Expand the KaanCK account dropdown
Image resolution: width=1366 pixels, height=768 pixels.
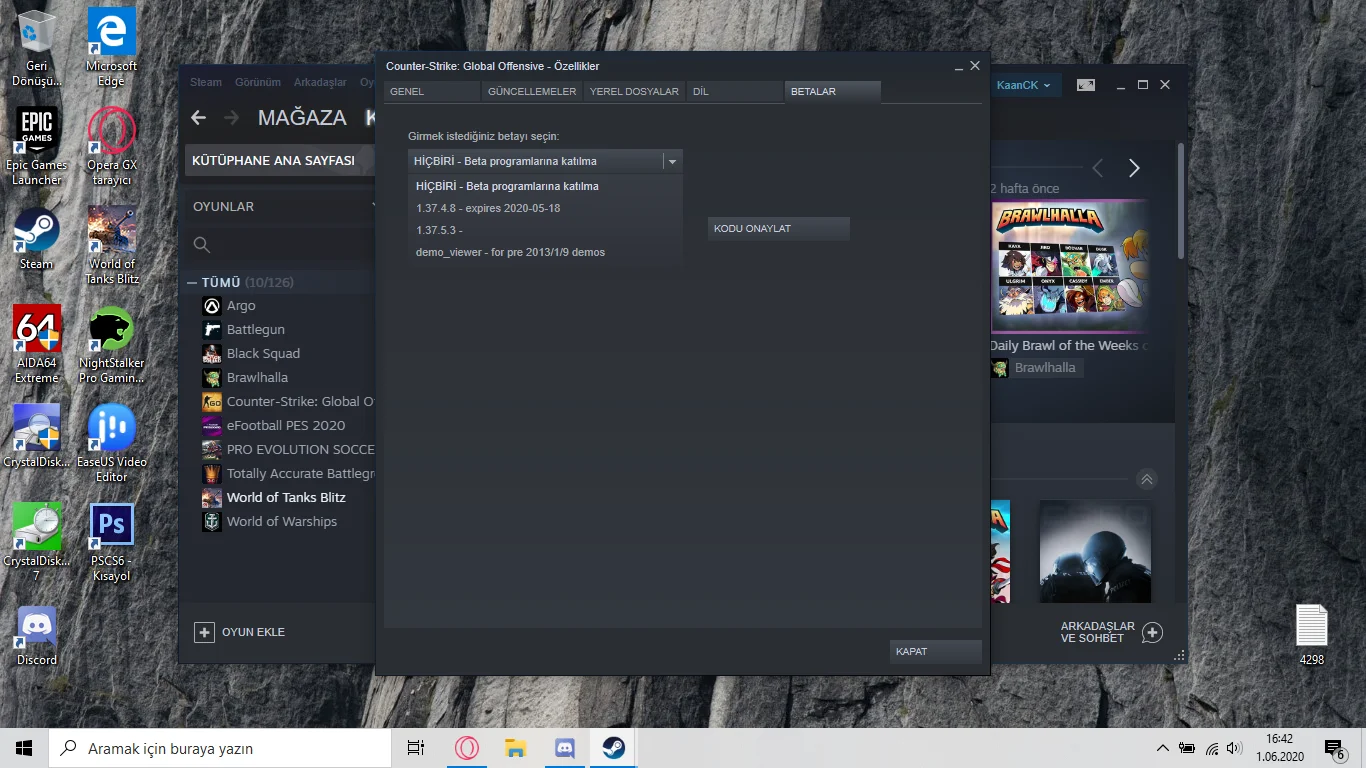point(1024,86)
